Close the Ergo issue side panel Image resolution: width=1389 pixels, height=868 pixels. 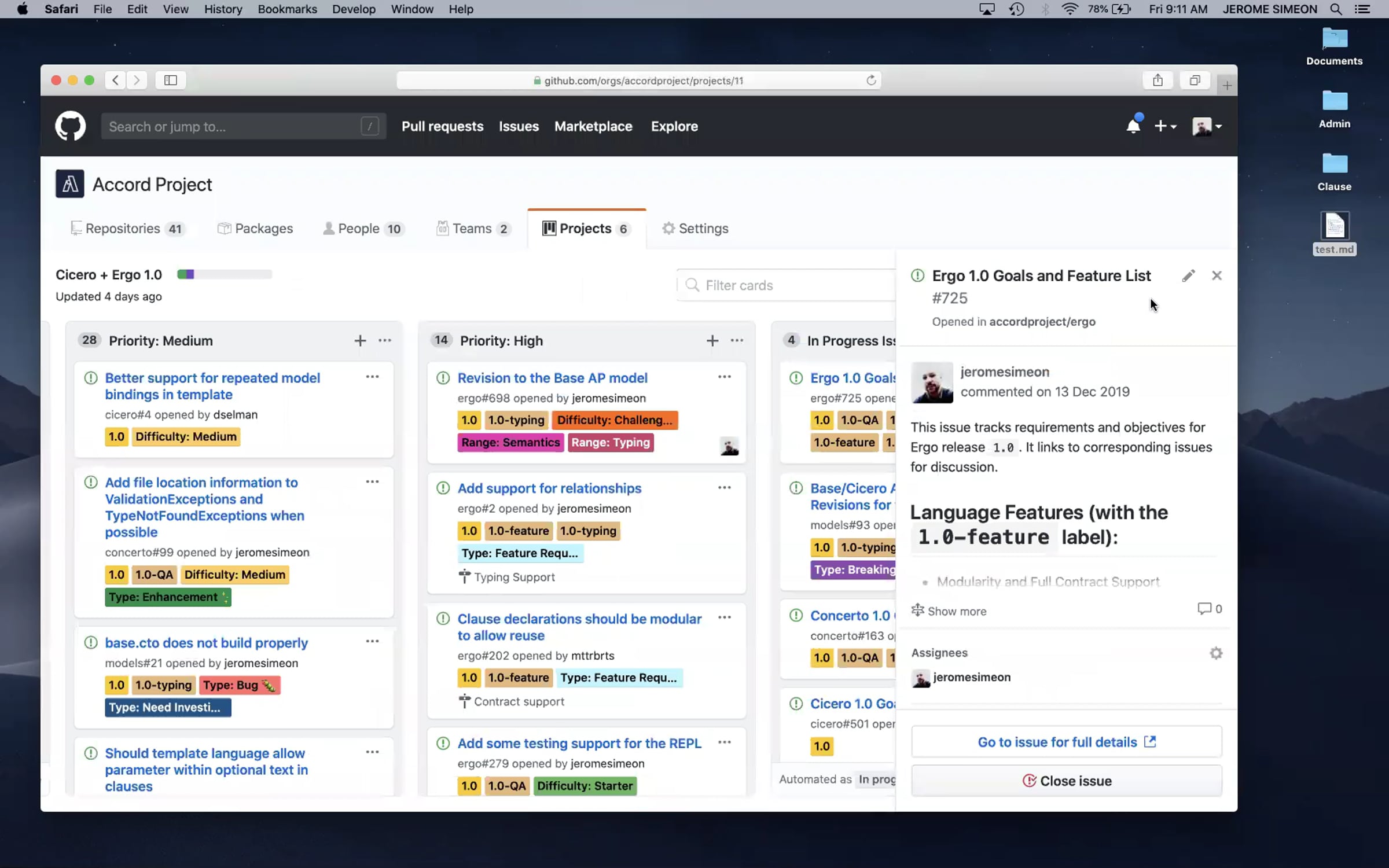(x=1217, y=276)
